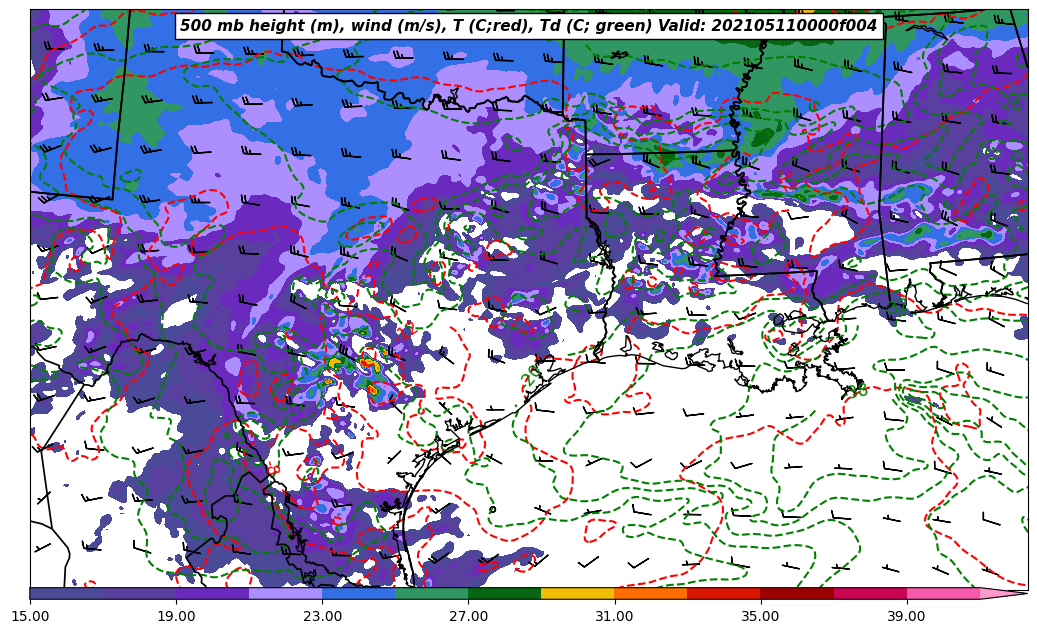This screenshot has width=1037, height=633.
Task: Click the 15.00 colorbar tick label
Action: 31,616
